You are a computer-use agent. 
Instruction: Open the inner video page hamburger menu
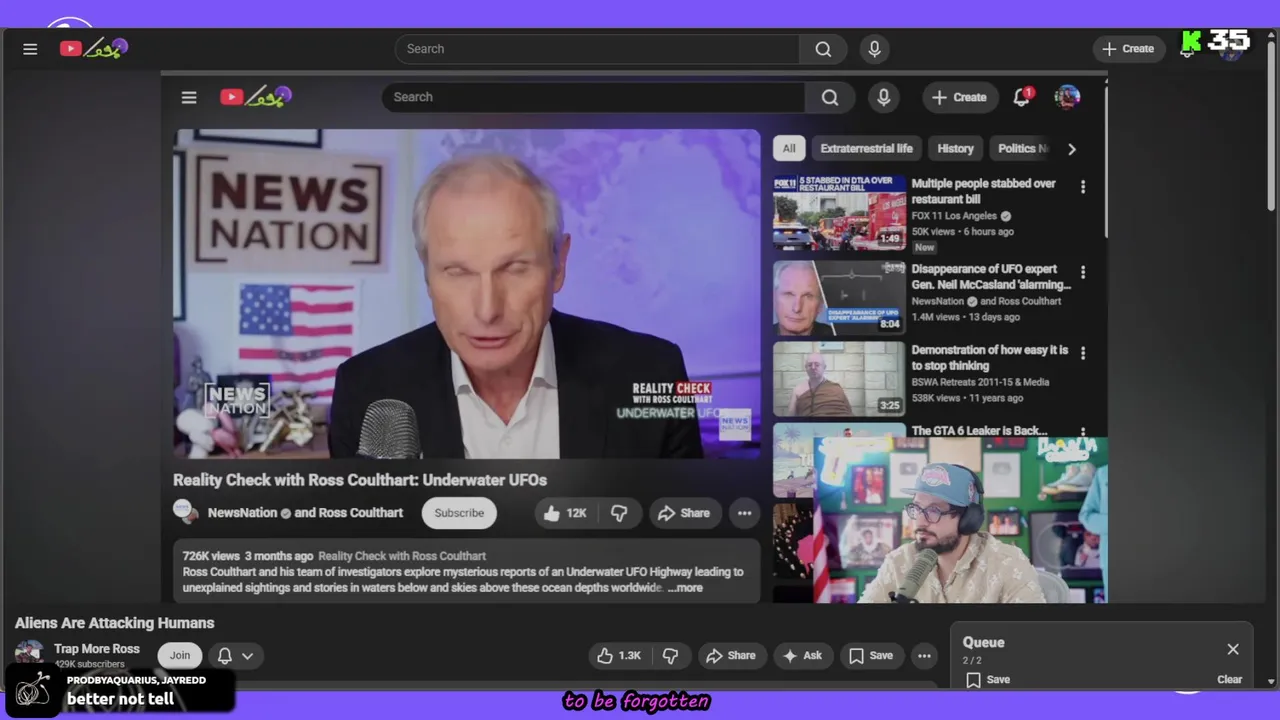189,97
